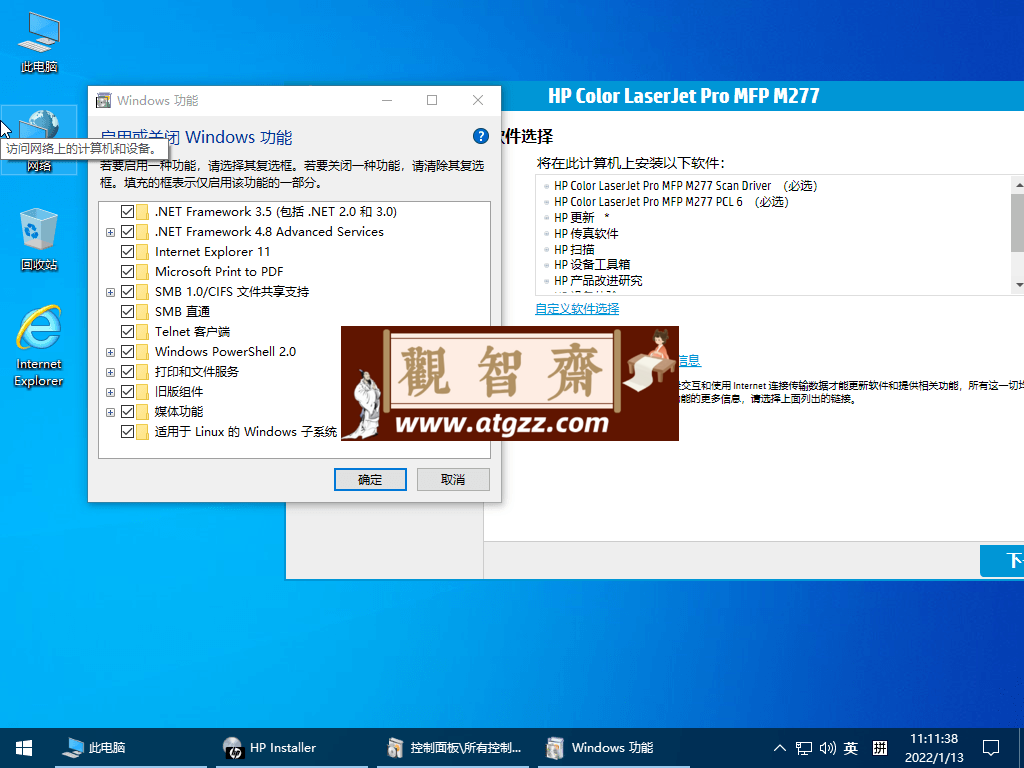Screen dimensions: 1024x768
Task: Toggle 媒体功能 checkbox
Action: click(x=127, y=411)
